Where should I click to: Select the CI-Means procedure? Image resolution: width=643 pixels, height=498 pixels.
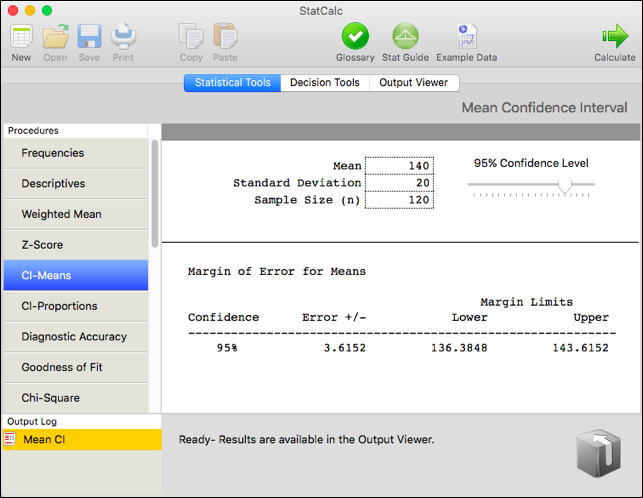pyautogui.click(x=76, y=275)
